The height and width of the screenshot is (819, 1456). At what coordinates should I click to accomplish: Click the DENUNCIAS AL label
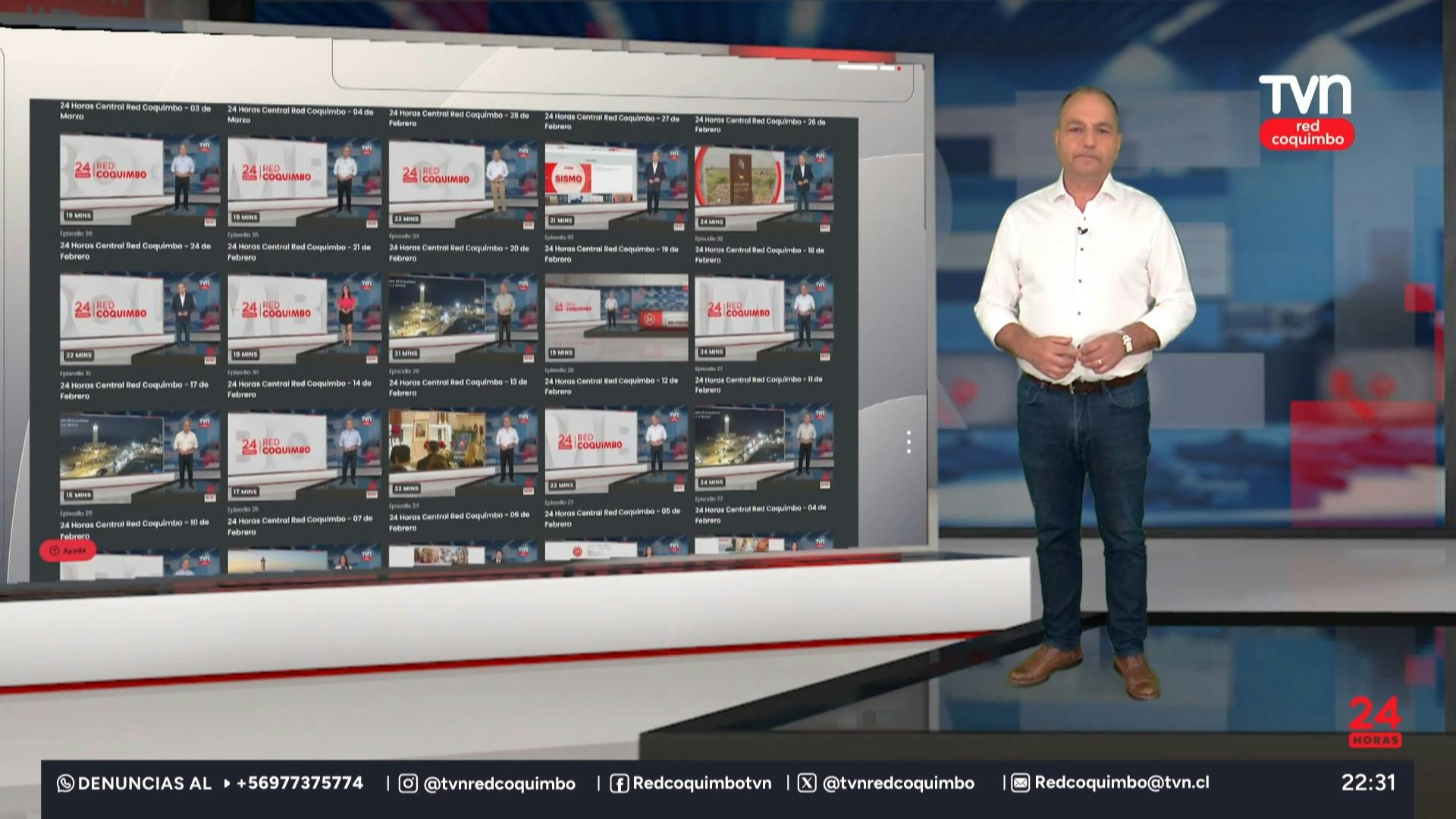click(x=145, y=783)
